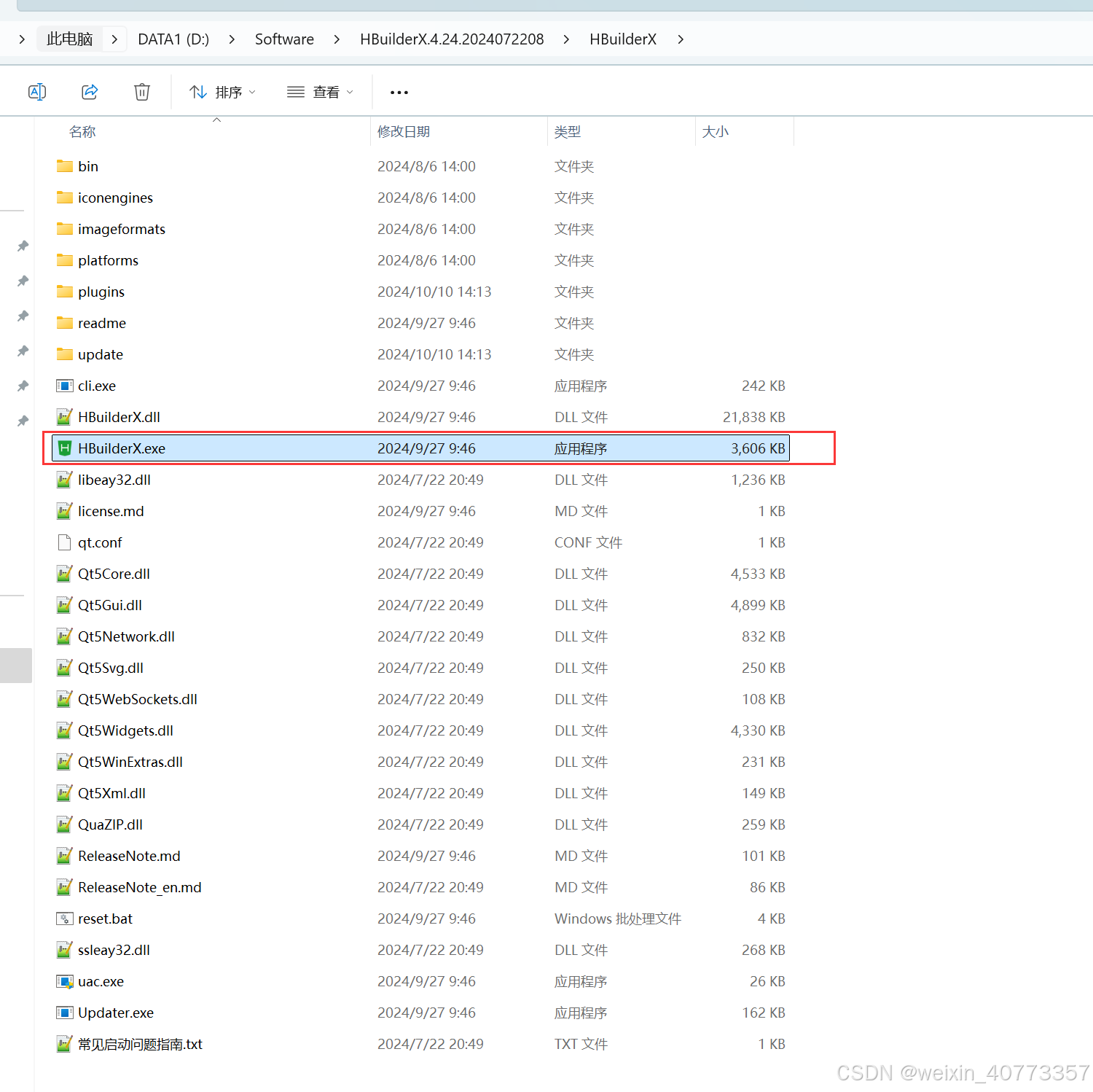
Task: Select the uac.exe shield icon
Action: point(65,981)
